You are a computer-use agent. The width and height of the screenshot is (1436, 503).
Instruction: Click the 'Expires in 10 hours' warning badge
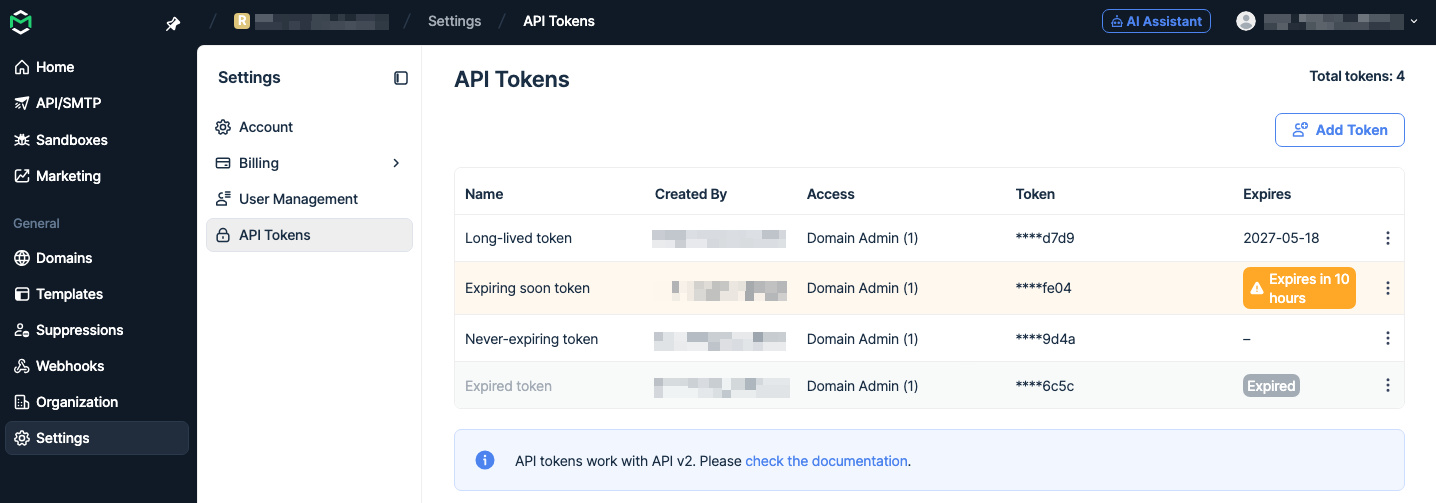[1299, 288]
